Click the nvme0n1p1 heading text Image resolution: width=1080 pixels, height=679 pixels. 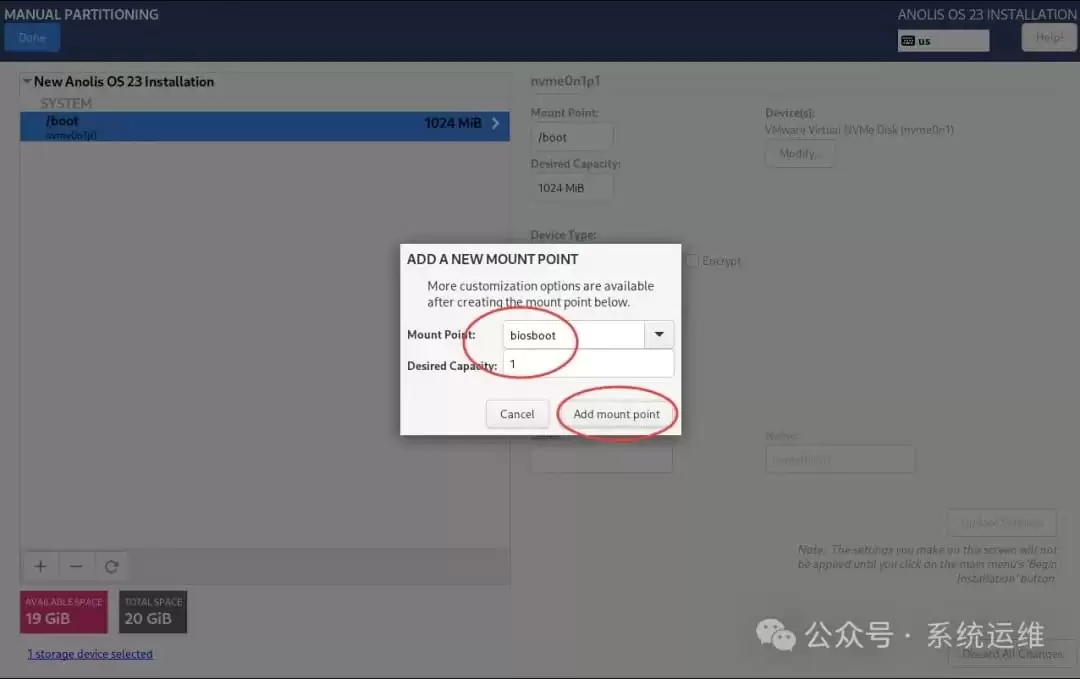pos(565,81)
